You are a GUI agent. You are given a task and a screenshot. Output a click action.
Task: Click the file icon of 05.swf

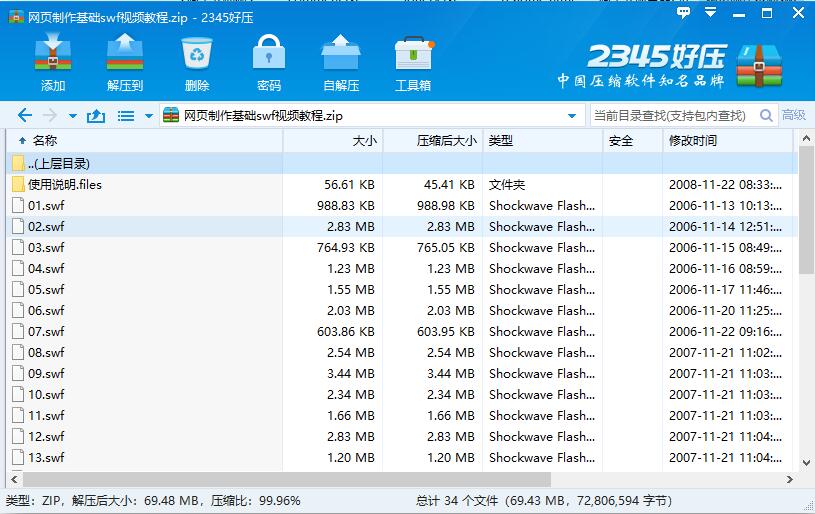point(18,289)
